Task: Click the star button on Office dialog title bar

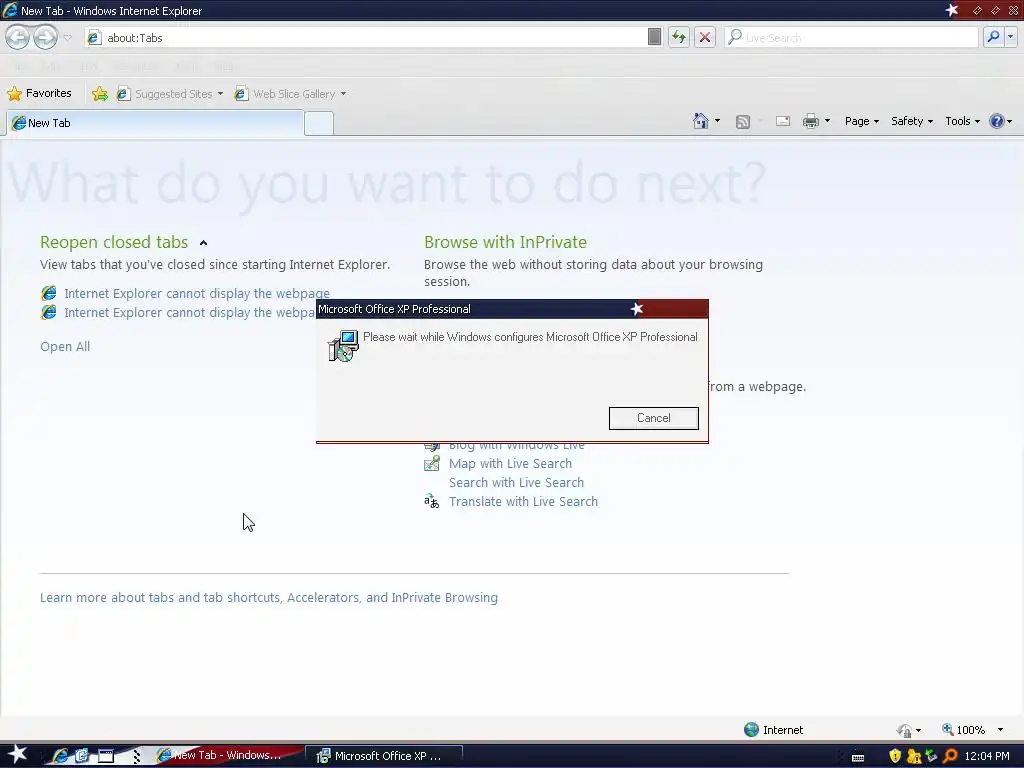Action: [x=637, y=309]
